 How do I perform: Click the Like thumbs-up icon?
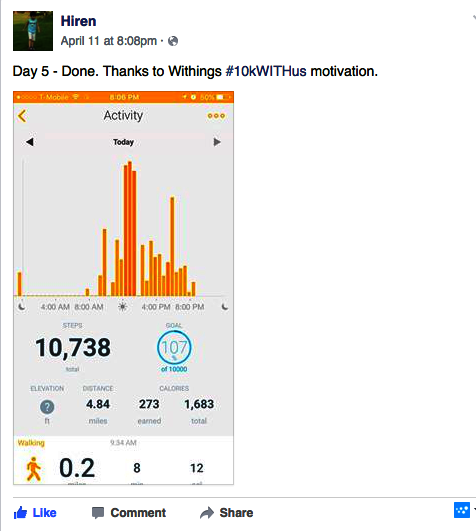[x=20, y=513]
